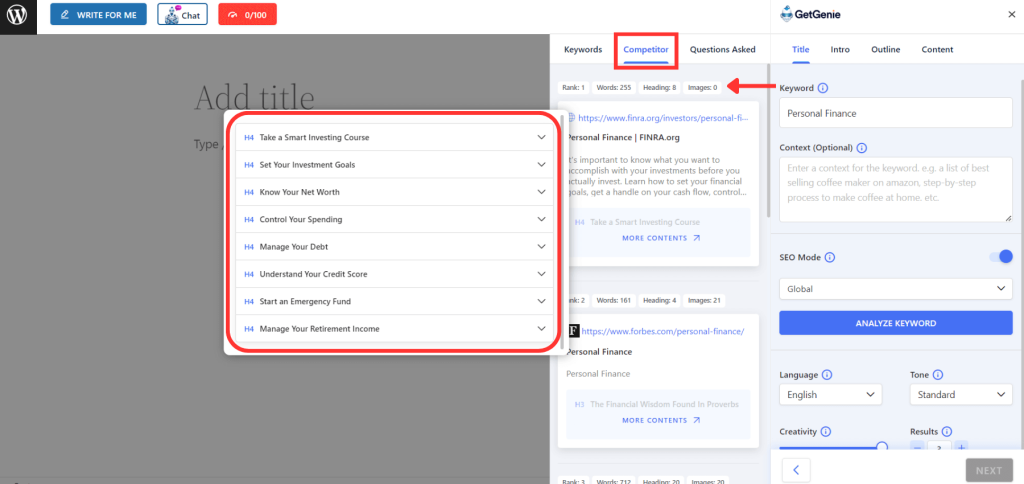The width and height of the screenshot is (1024, 484).
Task: Open the WordPress logo menu
Action: tap(18, 14)
